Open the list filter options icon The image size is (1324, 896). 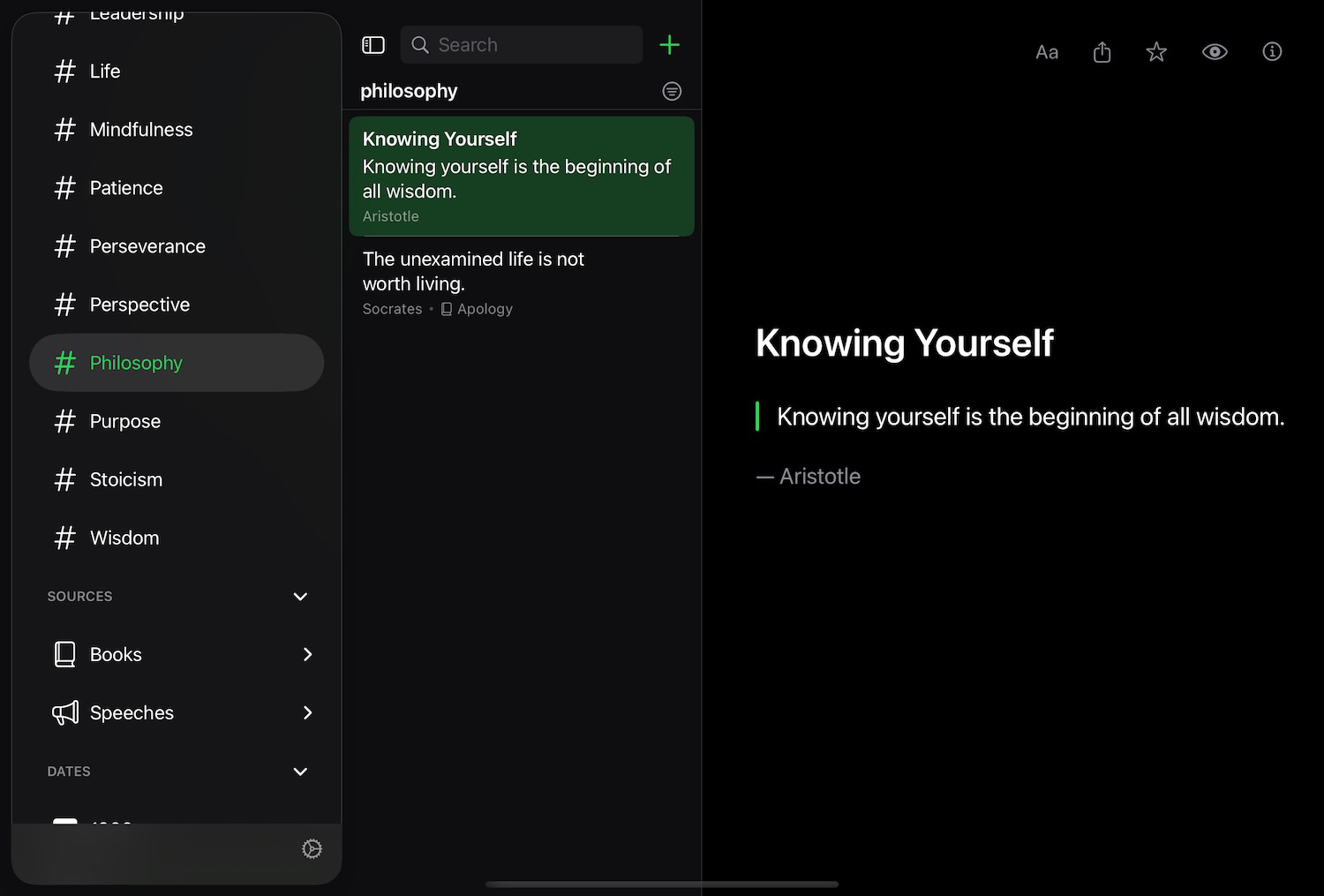click(672, 92)
